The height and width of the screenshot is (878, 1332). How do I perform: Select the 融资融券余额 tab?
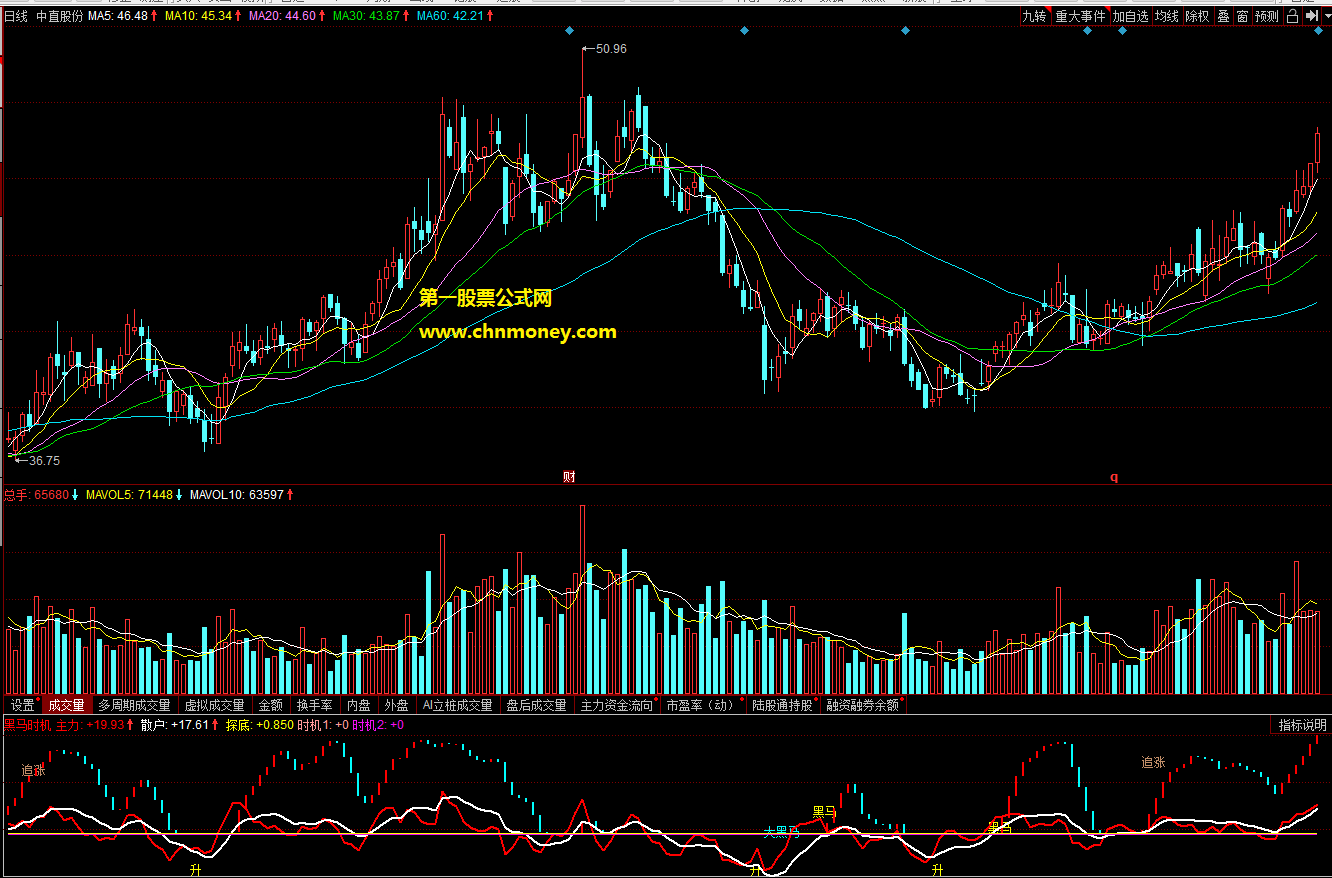[862, 705]
